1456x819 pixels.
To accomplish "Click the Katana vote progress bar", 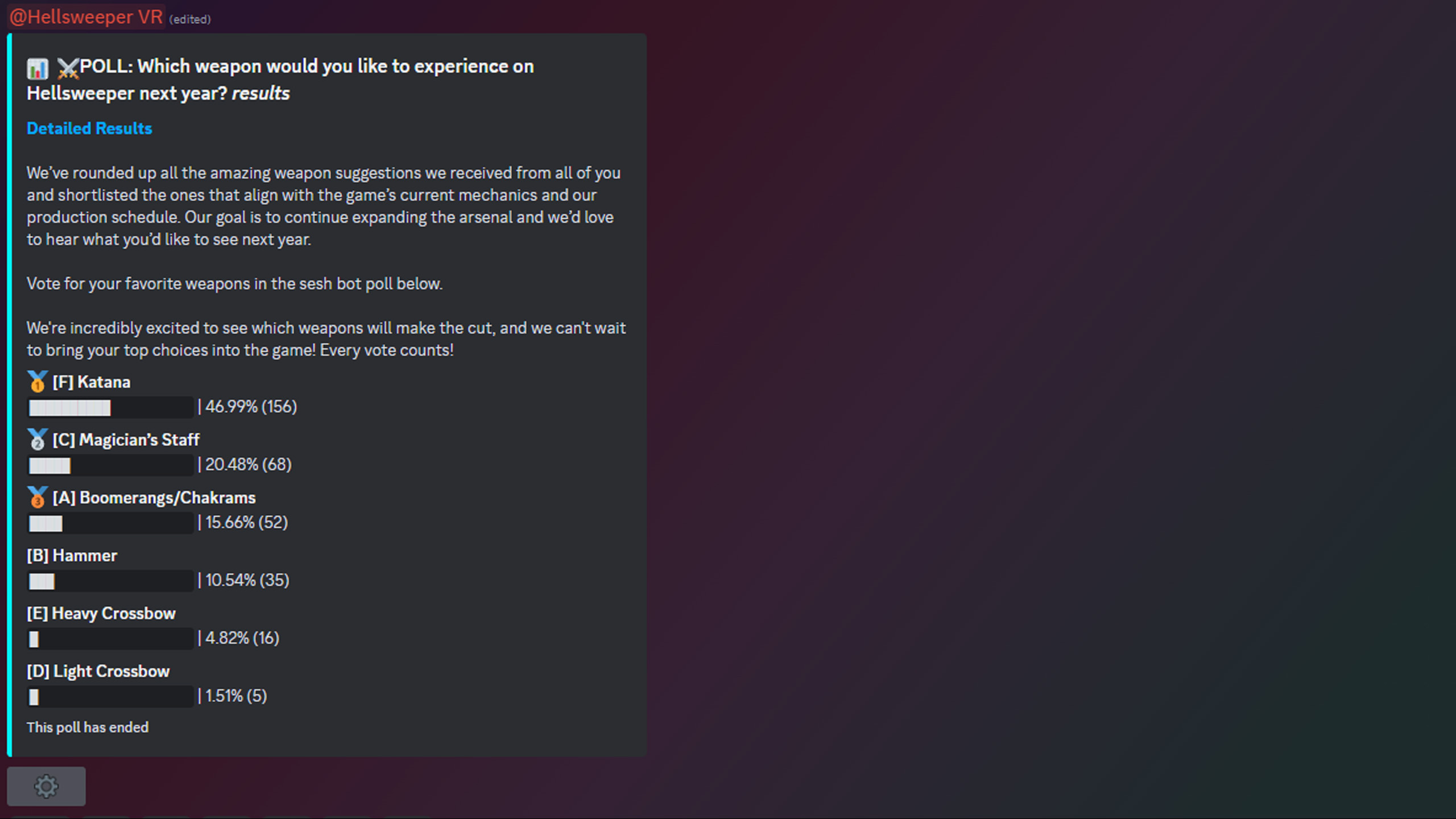I will pyautogui.click(x=111, y=407).
